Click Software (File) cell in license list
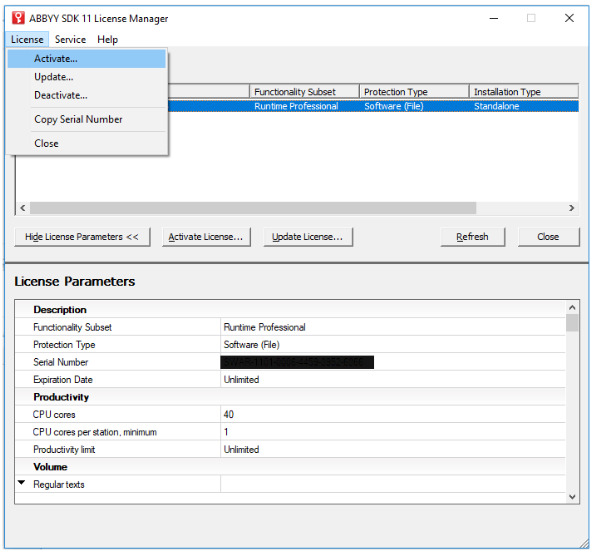The image size is (592, 553). pos(394,106)
